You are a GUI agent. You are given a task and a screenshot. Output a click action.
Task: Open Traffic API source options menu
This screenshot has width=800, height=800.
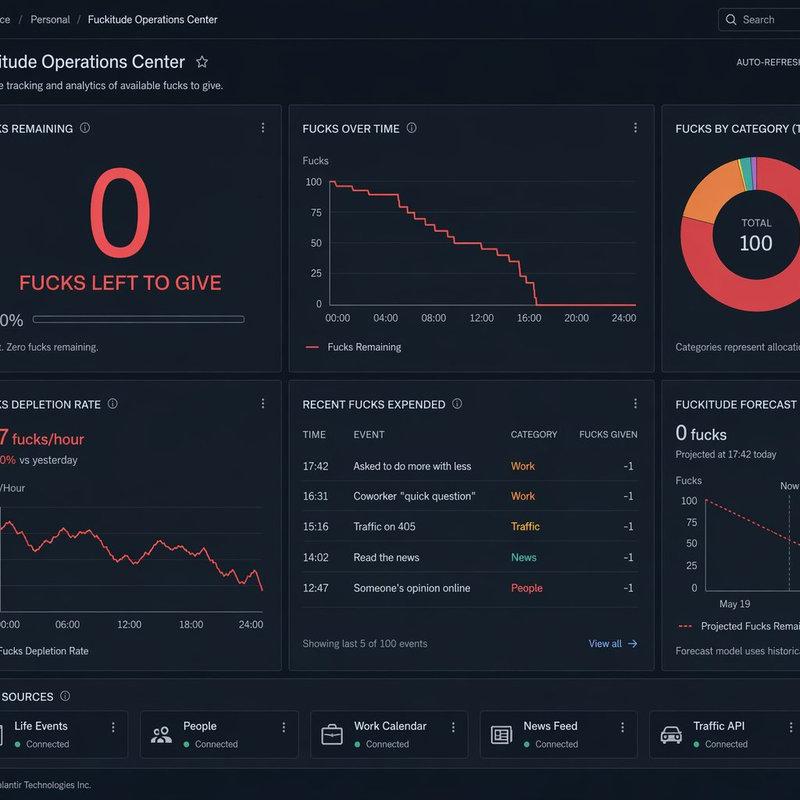point(791,727)
